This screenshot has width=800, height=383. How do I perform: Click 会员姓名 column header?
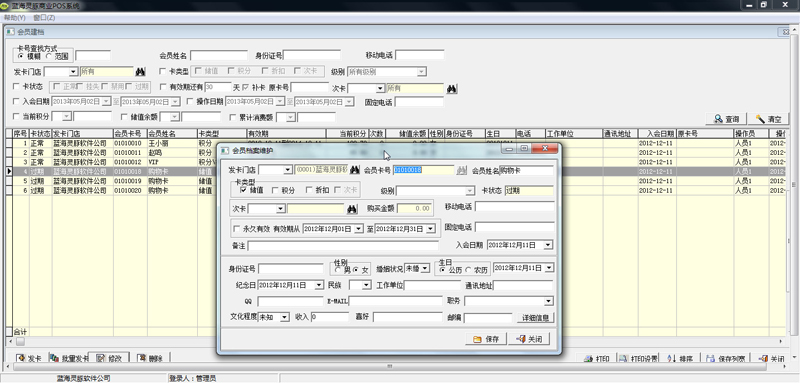172,134
